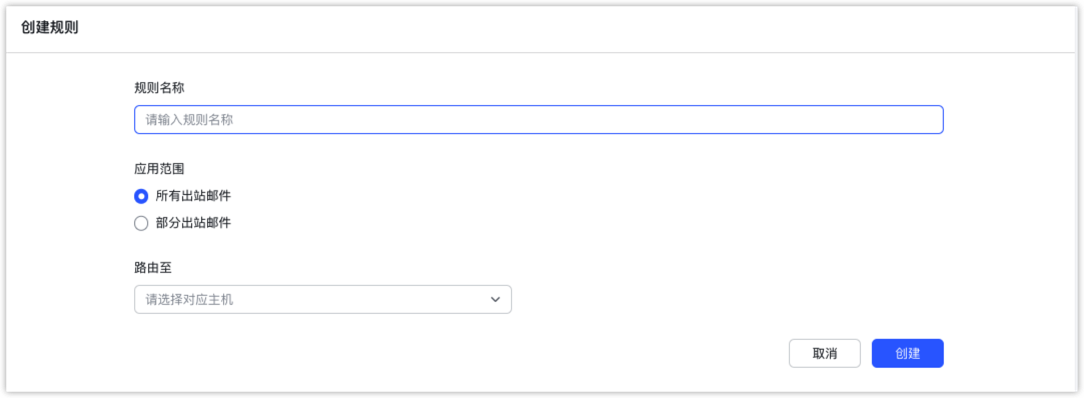Dismiss rule creation using 取消
The width and height of the screenshot is (1084, 398).
pyautogui.click(x=825, y=353)
